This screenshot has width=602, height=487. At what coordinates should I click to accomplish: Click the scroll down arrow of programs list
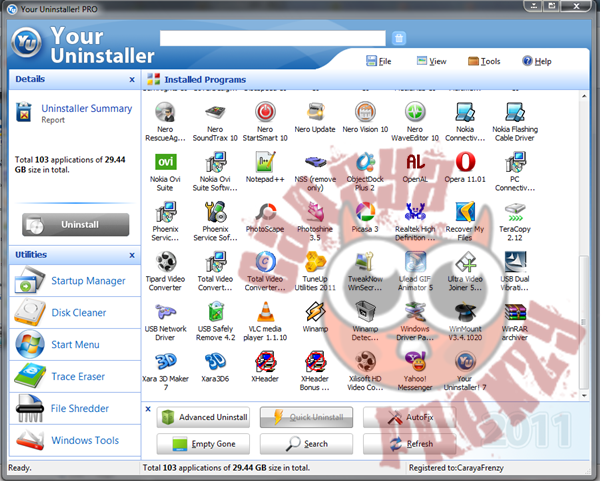pyautogui.click(x=584, y=395)
